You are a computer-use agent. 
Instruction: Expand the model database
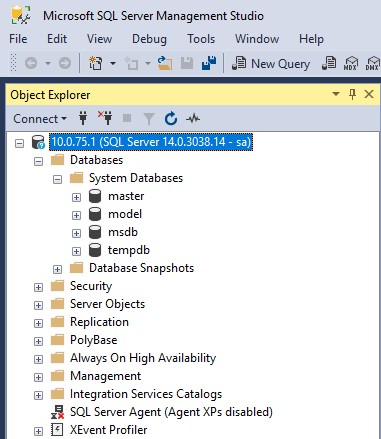point(76,216)
